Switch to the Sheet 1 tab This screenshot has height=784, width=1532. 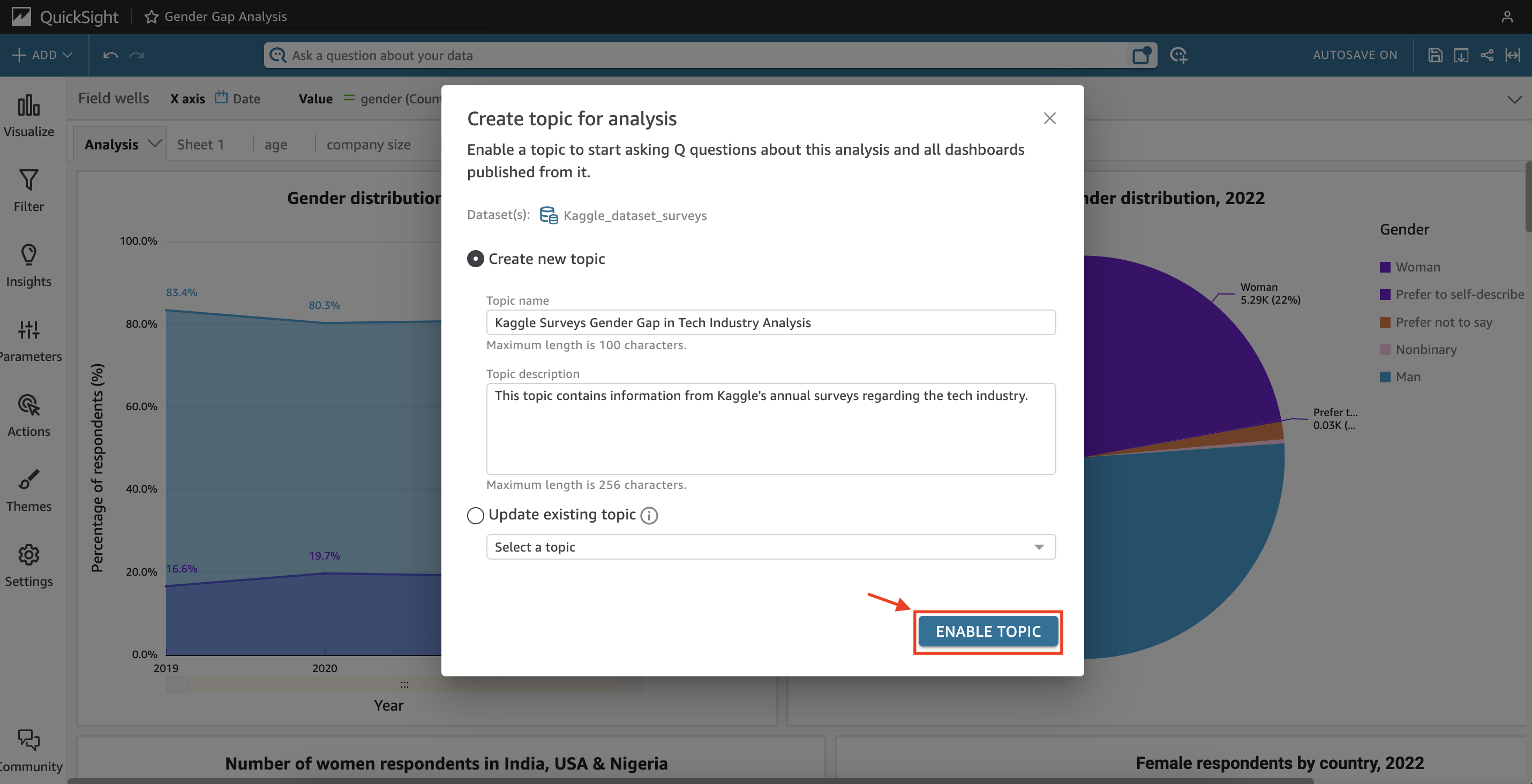pos(200,145)
